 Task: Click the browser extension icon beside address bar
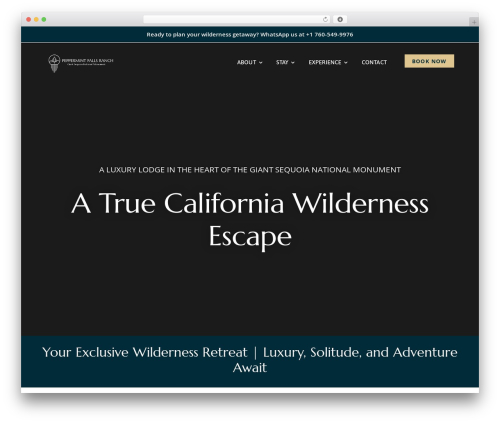click(340, 19)
